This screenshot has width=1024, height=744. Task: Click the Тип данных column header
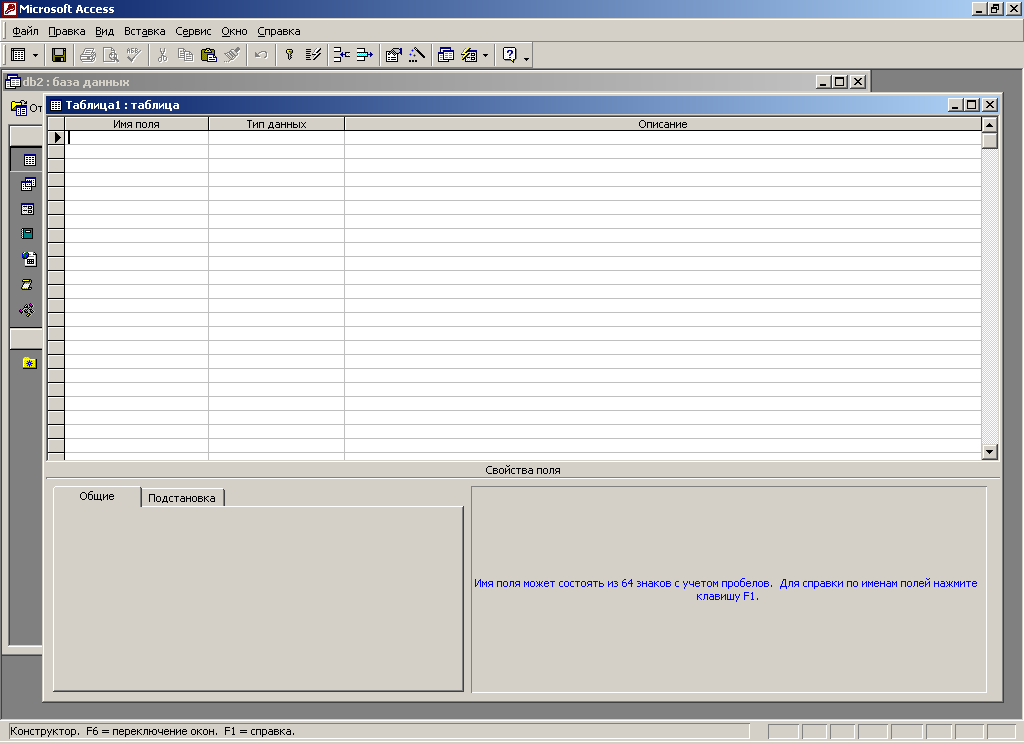[x=276, y=124]
